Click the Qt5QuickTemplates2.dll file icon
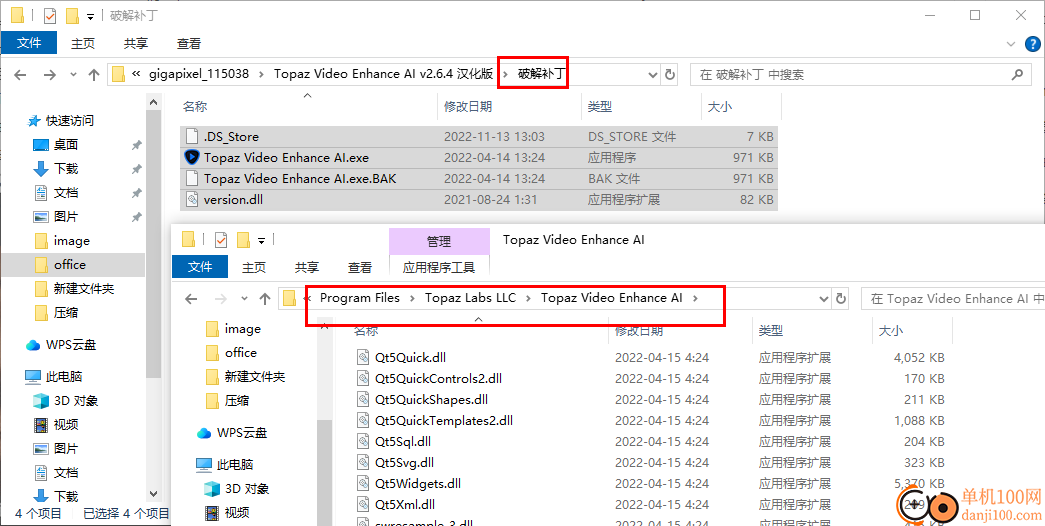This screenshot has height=526, width=1045. [363, 421]
